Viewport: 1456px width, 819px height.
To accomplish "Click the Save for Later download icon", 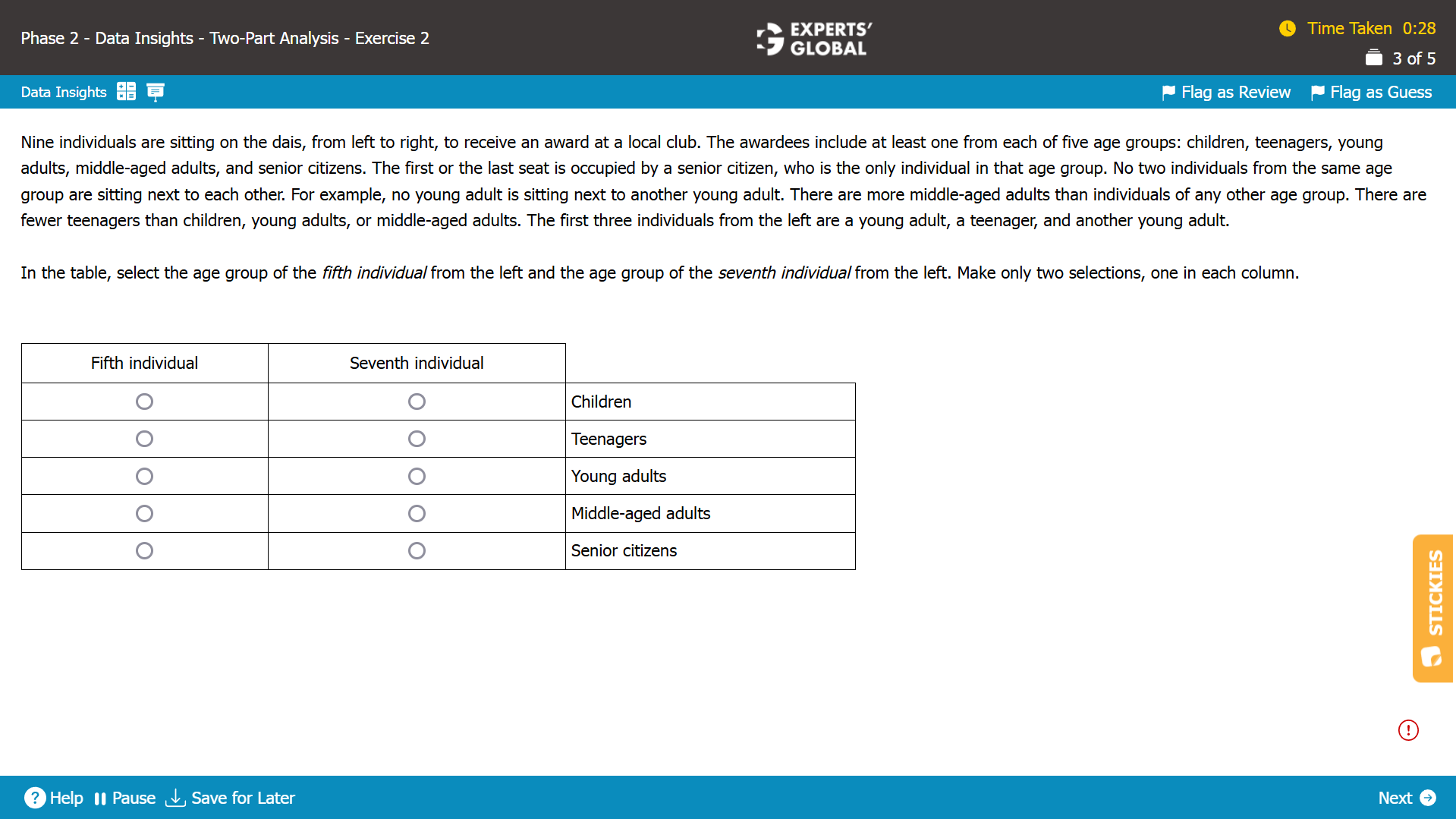I will [176, 798].
